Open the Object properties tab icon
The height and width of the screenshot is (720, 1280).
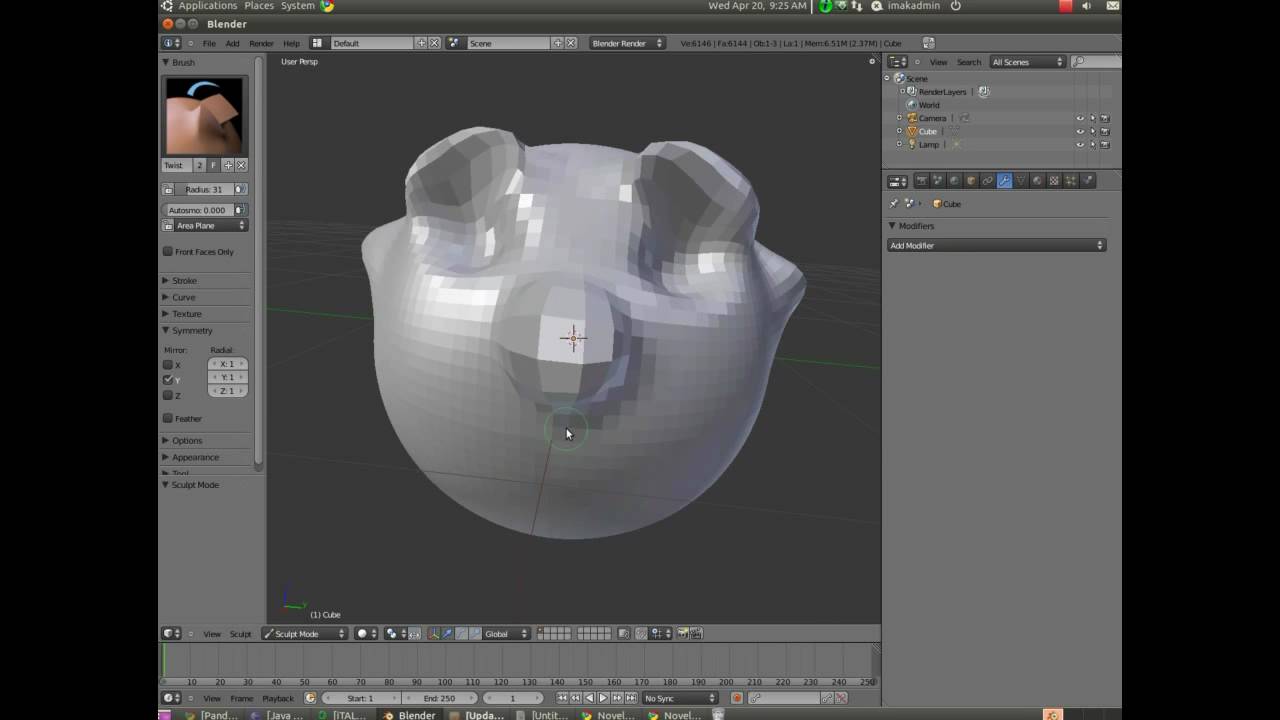click(971, 181)
